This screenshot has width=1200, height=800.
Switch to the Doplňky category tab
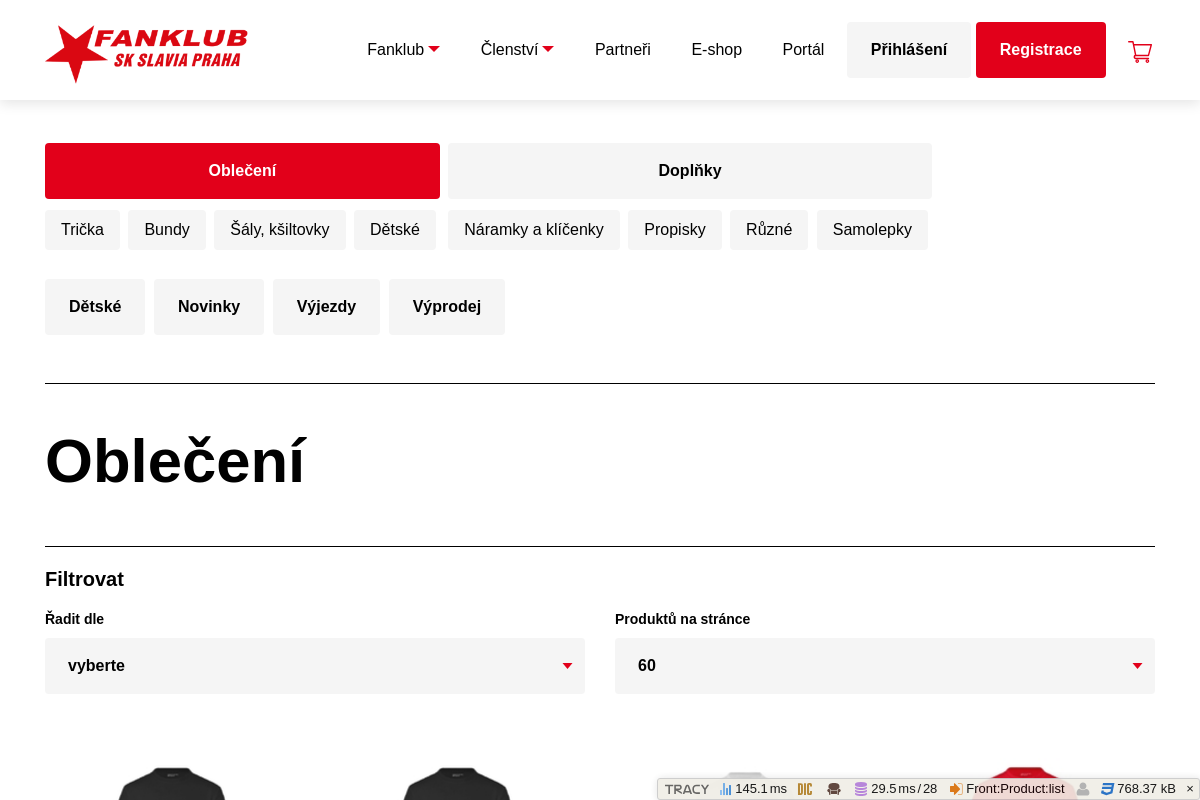(690, 171)
